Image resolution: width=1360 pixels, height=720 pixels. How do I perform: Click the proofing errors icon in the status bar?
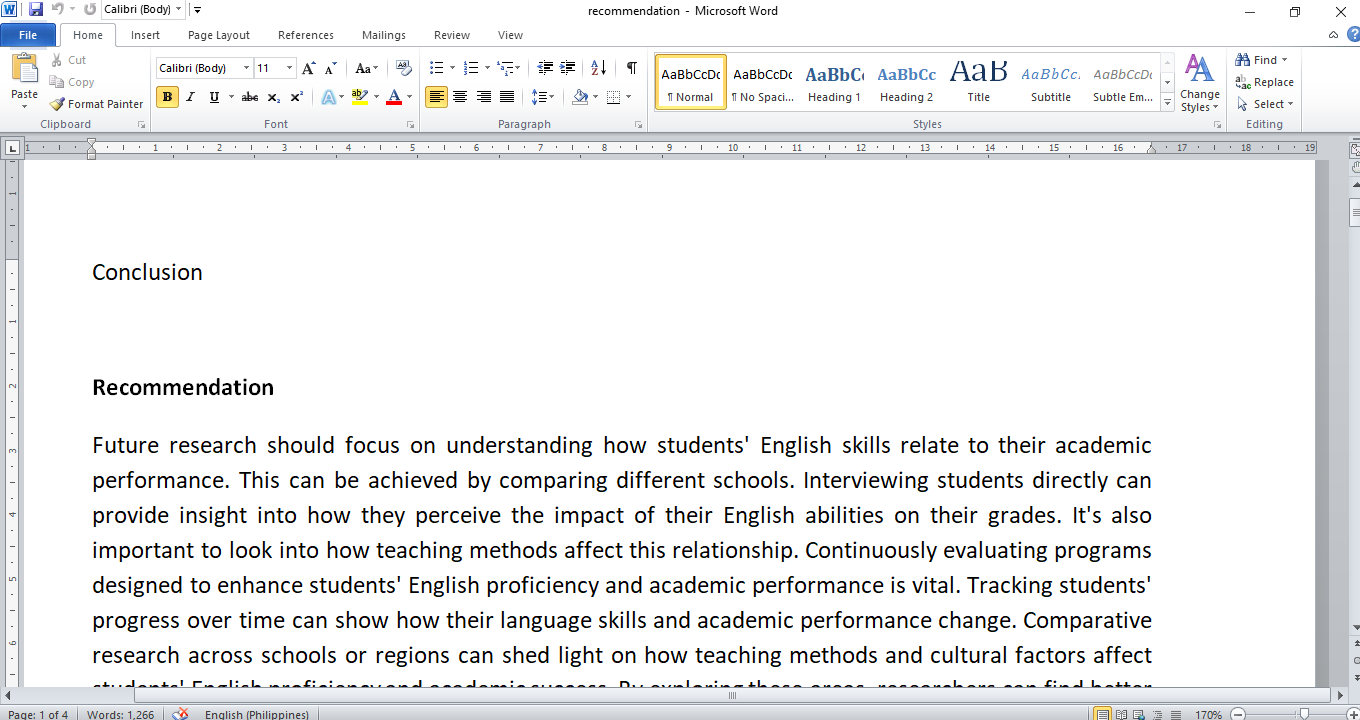click(181, 714)
